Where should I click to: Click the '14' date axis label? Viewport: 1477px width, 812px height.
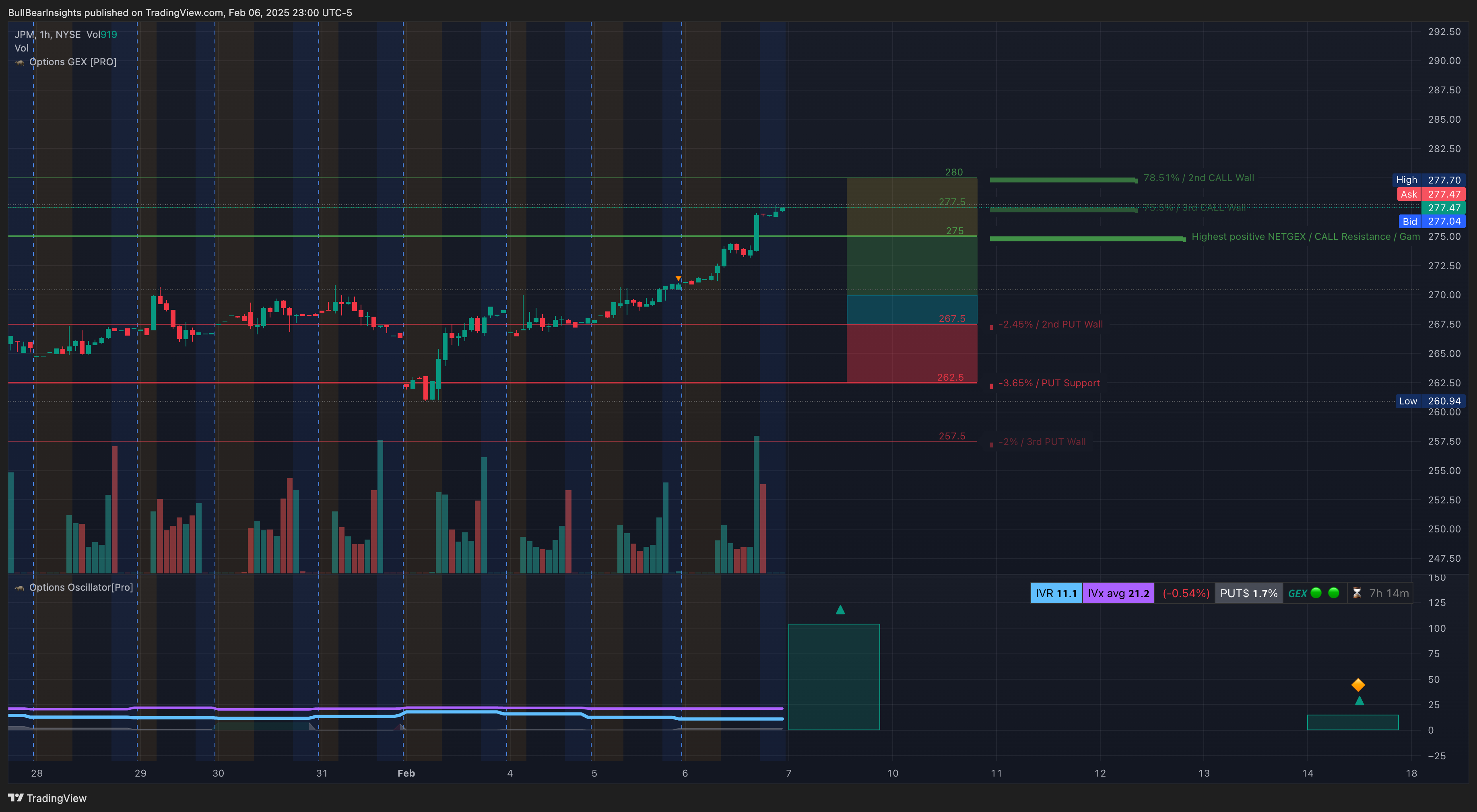click(x=1308, y=774)
